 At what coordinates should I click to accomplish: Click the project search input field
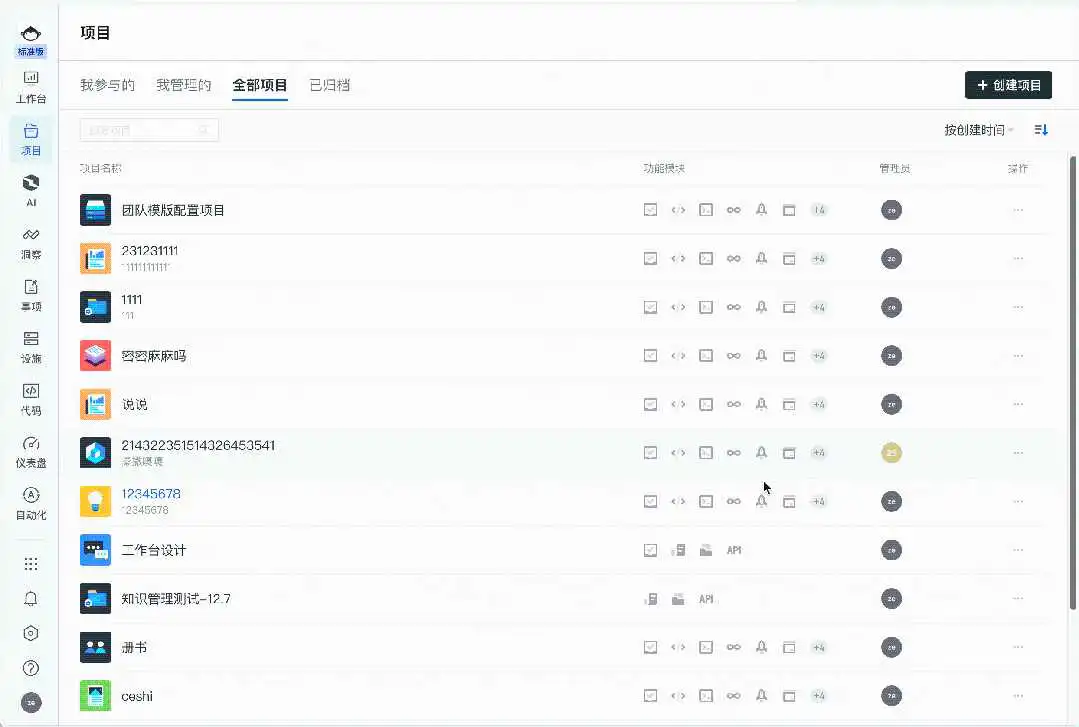coord(140,130)
